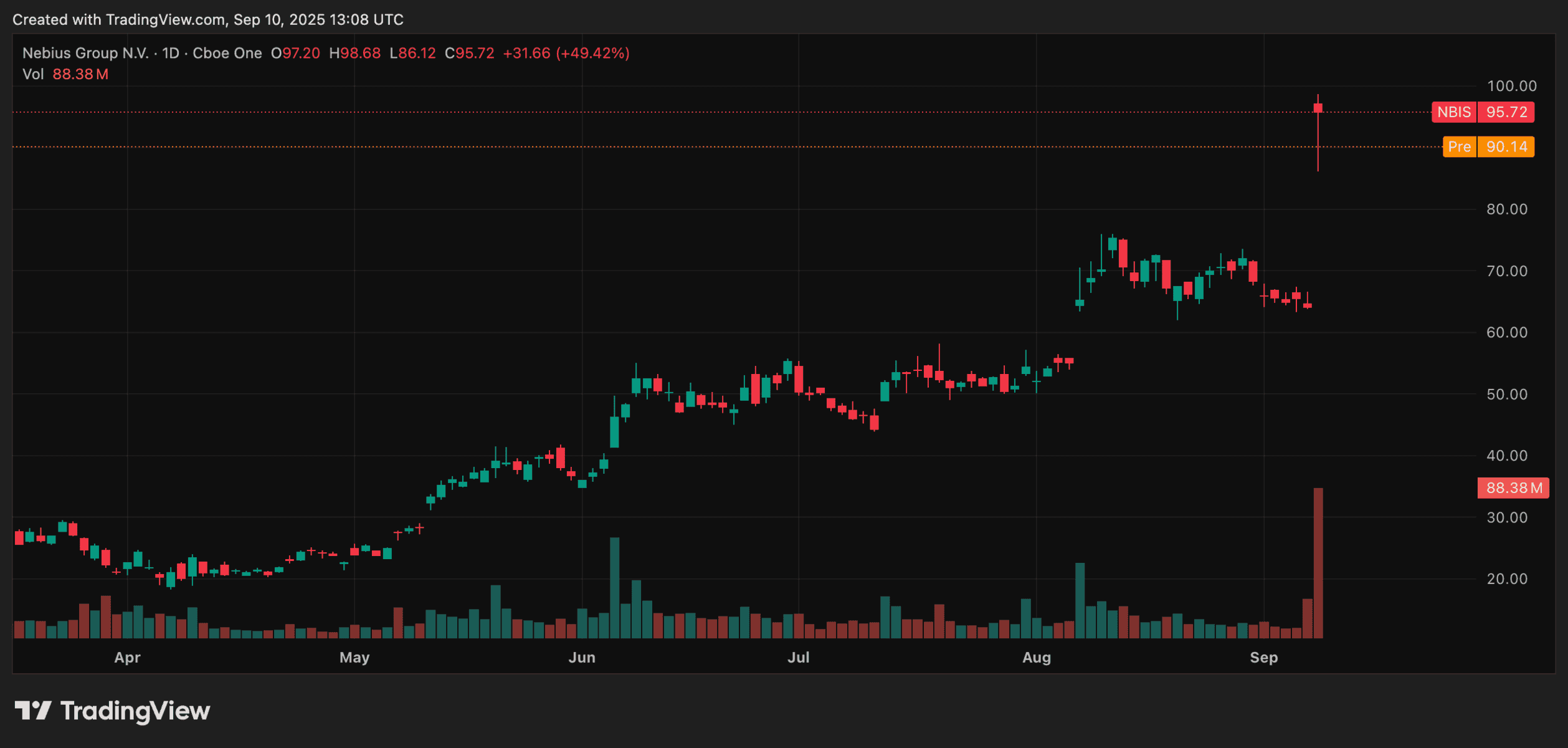Click the Vol indicator legend label
Image resolution: width=1568 pixels, height=748 pixels.
33,74
